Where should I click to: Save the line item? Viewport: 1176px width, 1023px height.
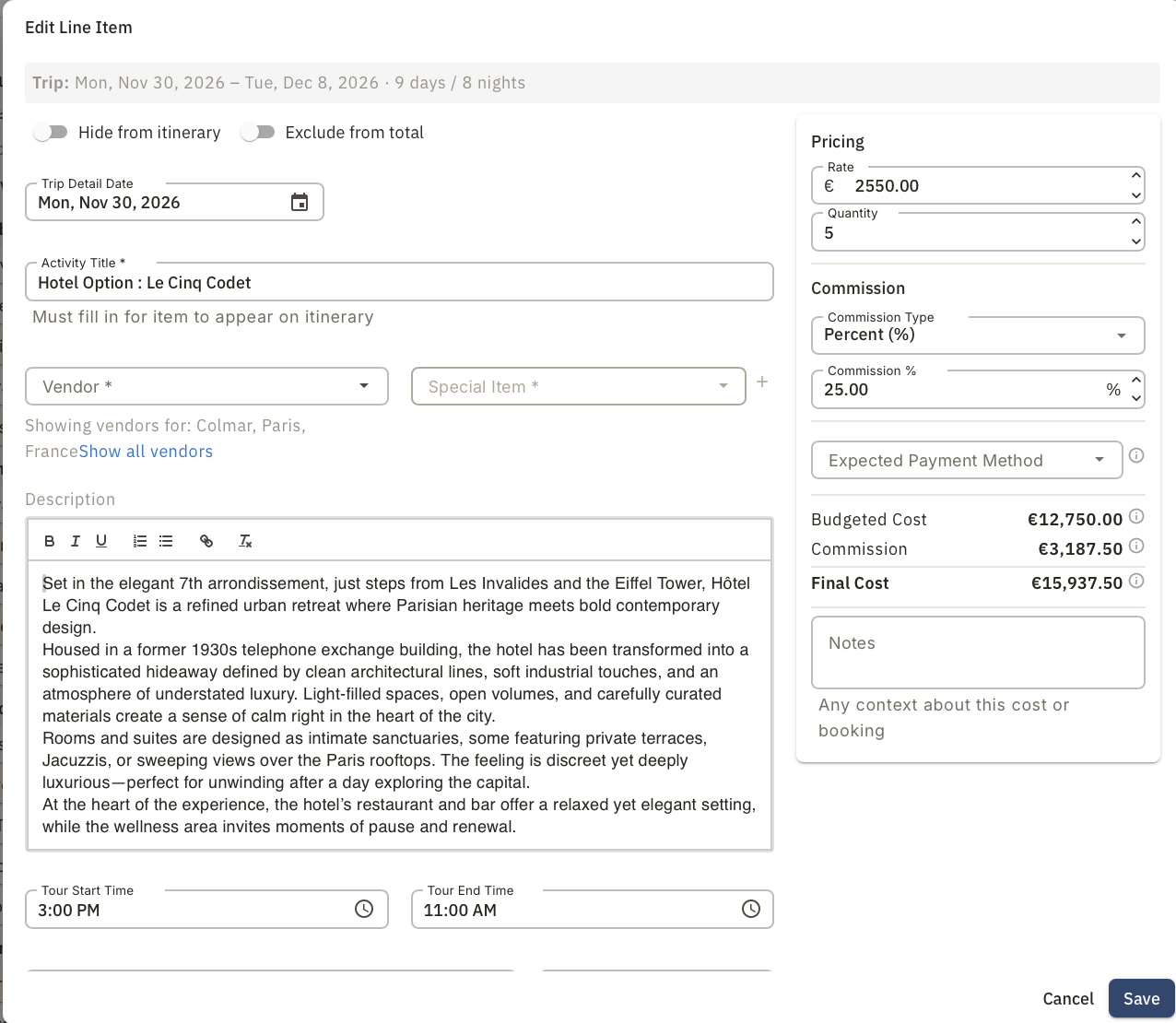tap(1141, 998)
